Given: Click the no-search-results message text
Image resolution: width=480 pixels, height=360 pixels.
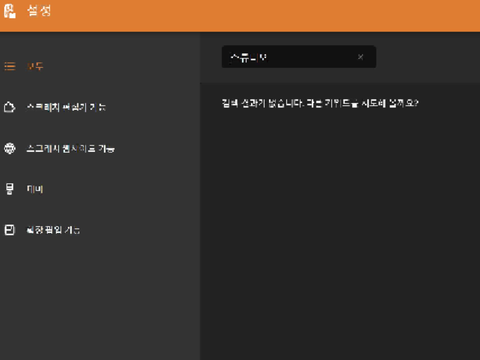Looking at the screenshot, I should [320, 103].
